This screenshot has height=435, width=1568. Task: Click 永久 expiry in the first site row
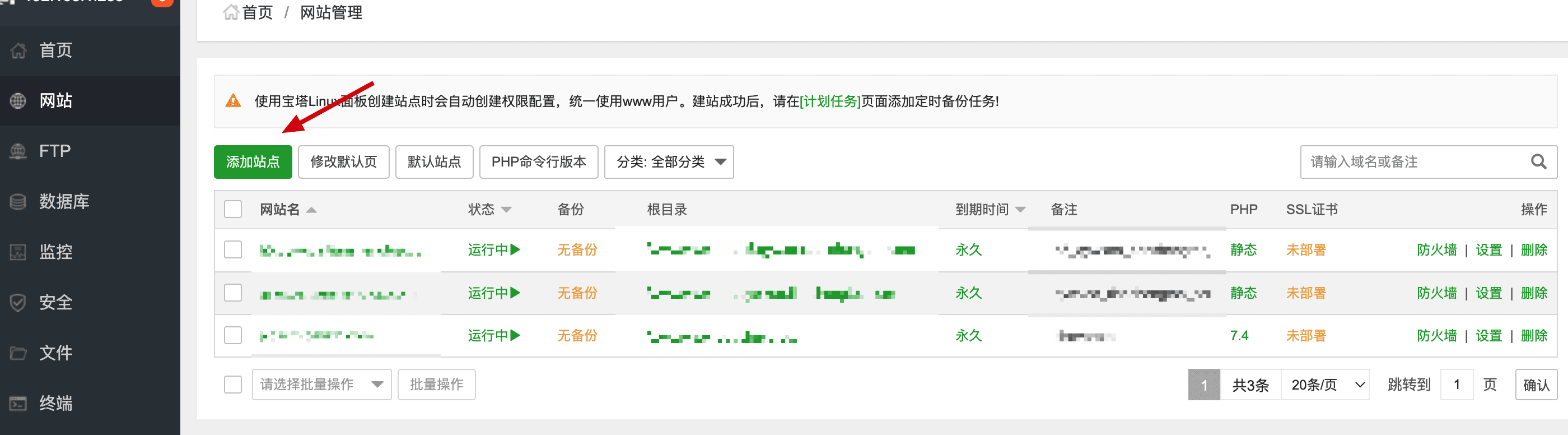[x=968, y=250]
